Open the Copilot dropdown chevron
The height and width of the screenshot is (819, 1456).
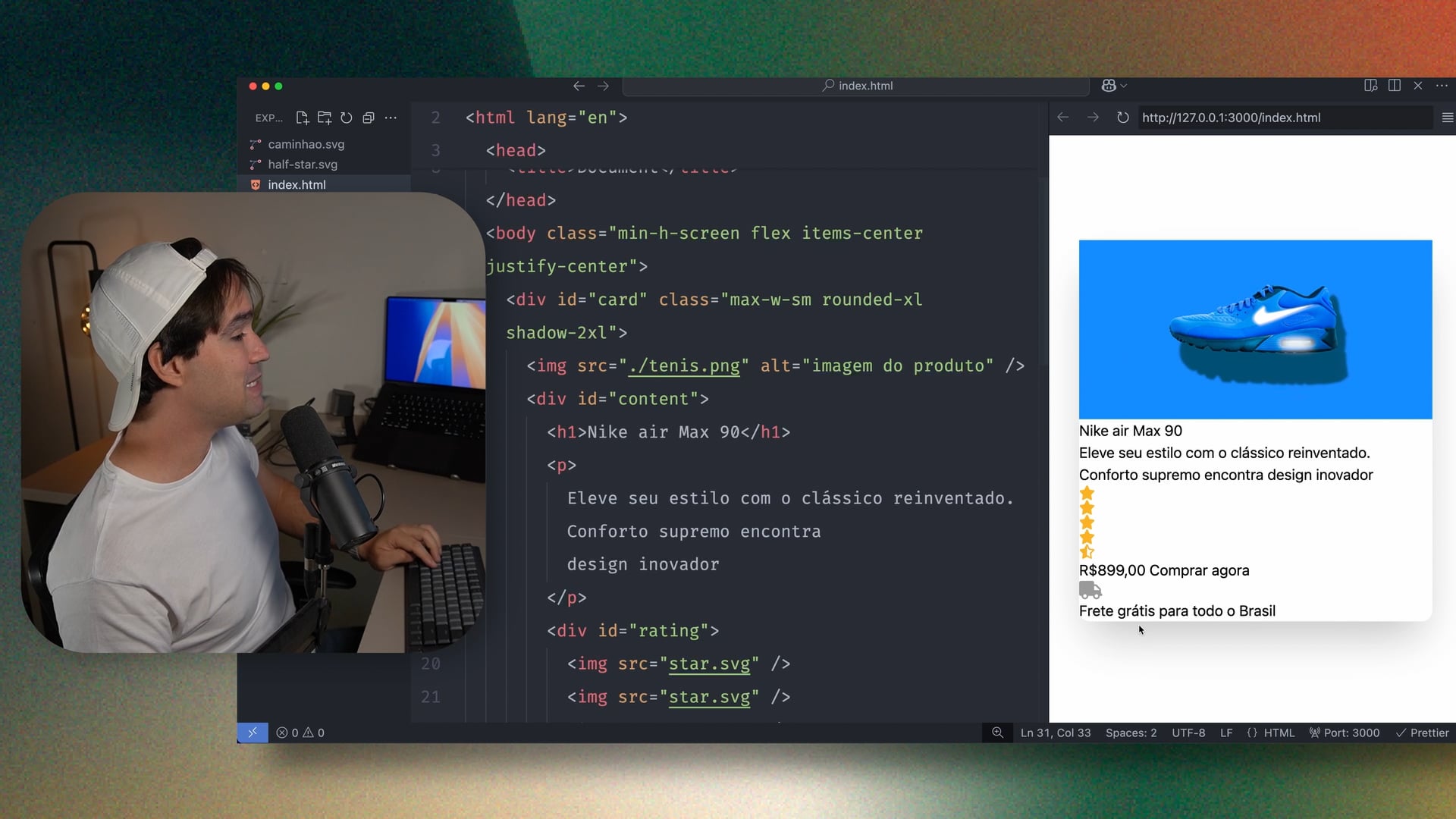point(1124,86)
